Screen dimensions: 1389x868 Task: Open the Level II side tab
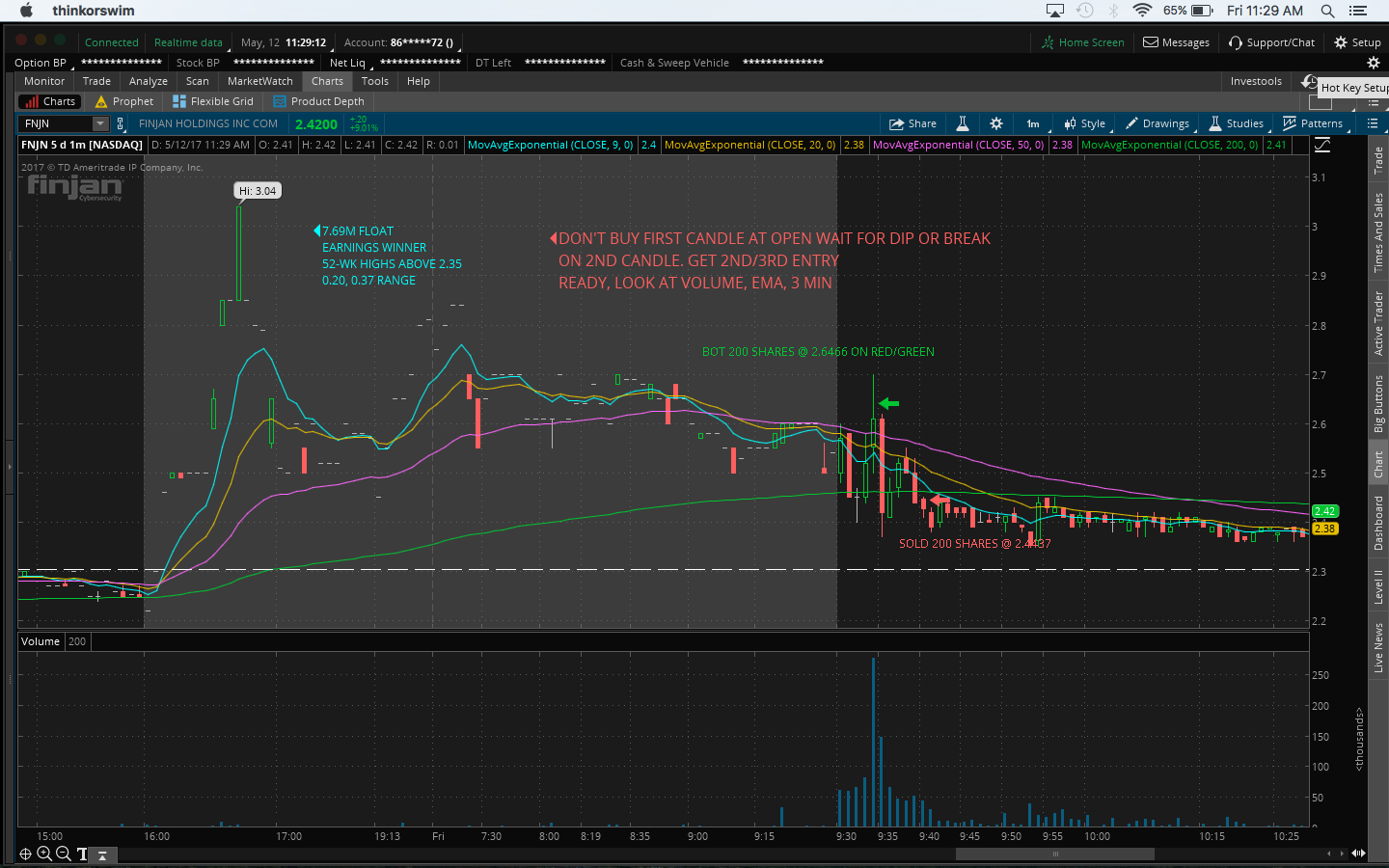click(1378, 587)
